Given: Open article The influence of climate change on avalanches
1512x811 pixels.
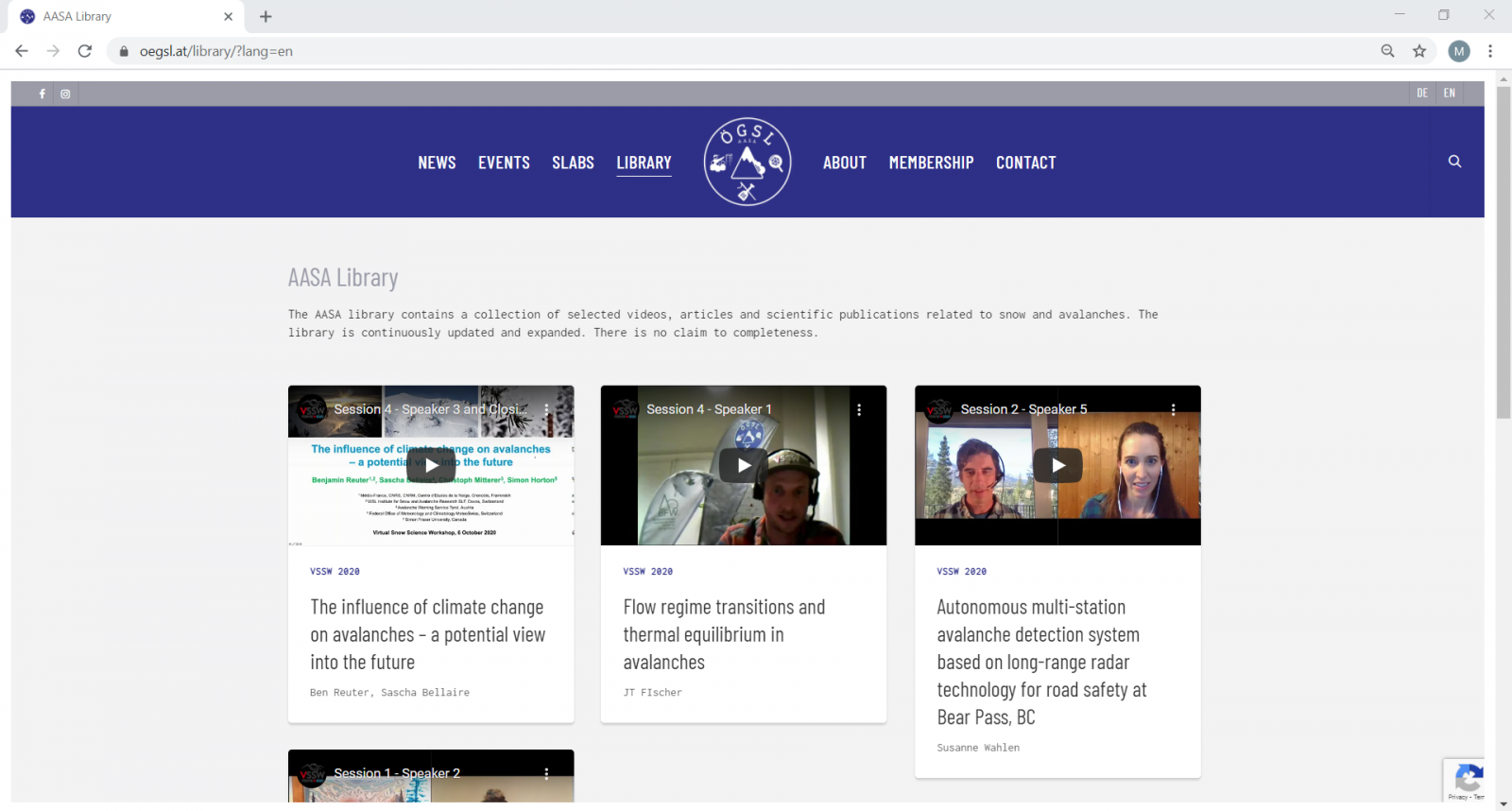Looking at the screenshot, I should pos(427,634).
